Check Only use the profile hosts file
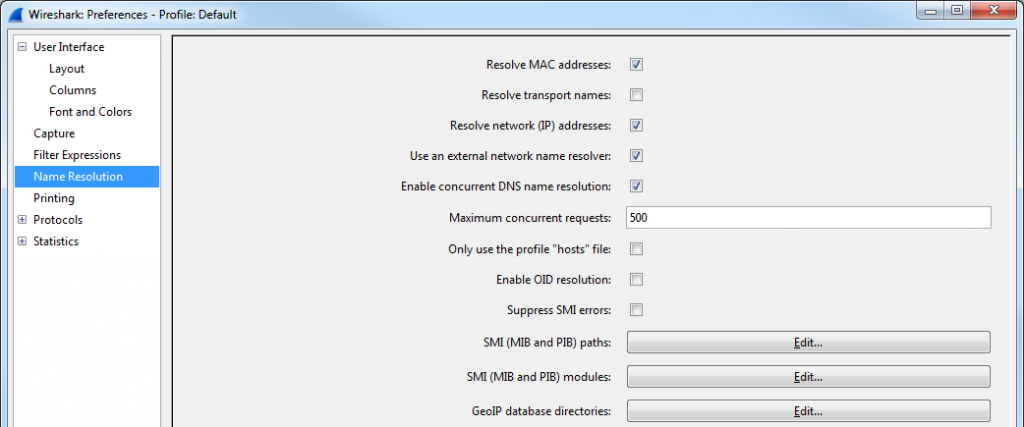 [636, 249]
